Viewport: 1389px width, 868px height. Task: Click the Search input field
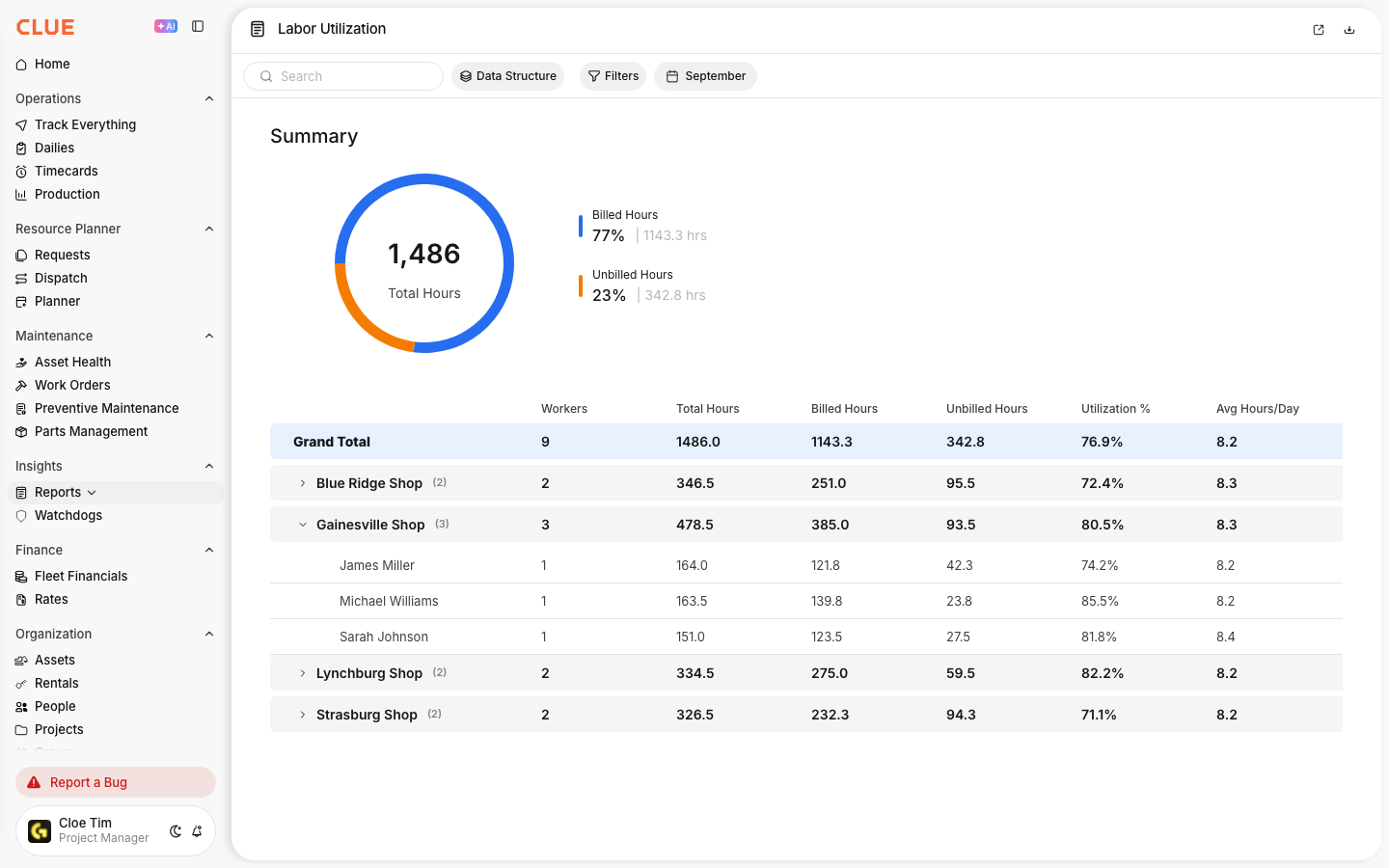343,76
